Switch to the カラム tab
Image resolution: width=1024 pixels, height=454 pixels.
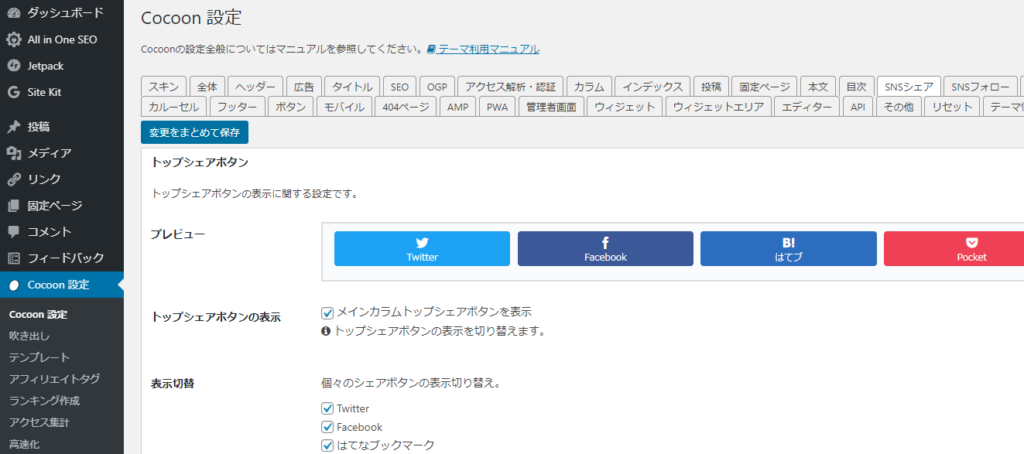(589, 86)
